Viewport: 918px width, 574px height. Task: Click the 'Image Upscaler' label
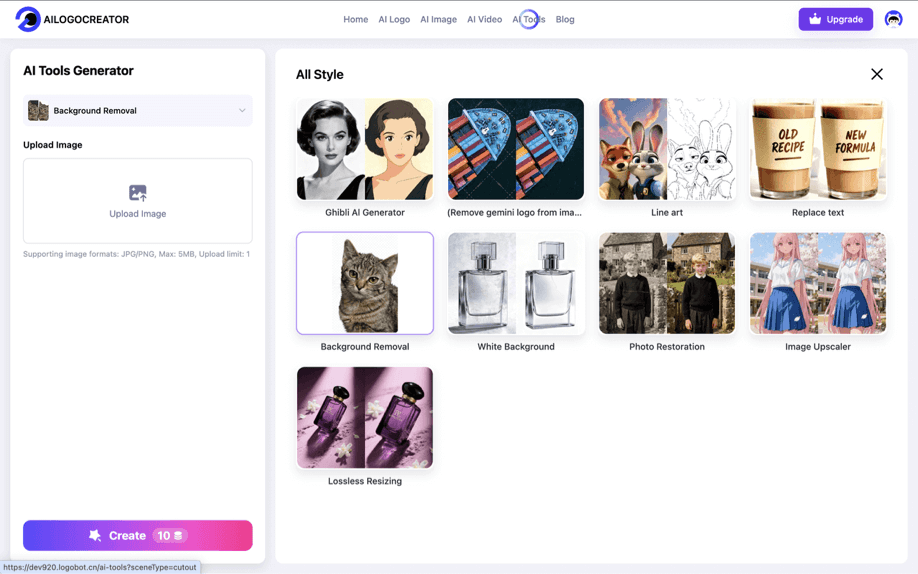(818, 347)
